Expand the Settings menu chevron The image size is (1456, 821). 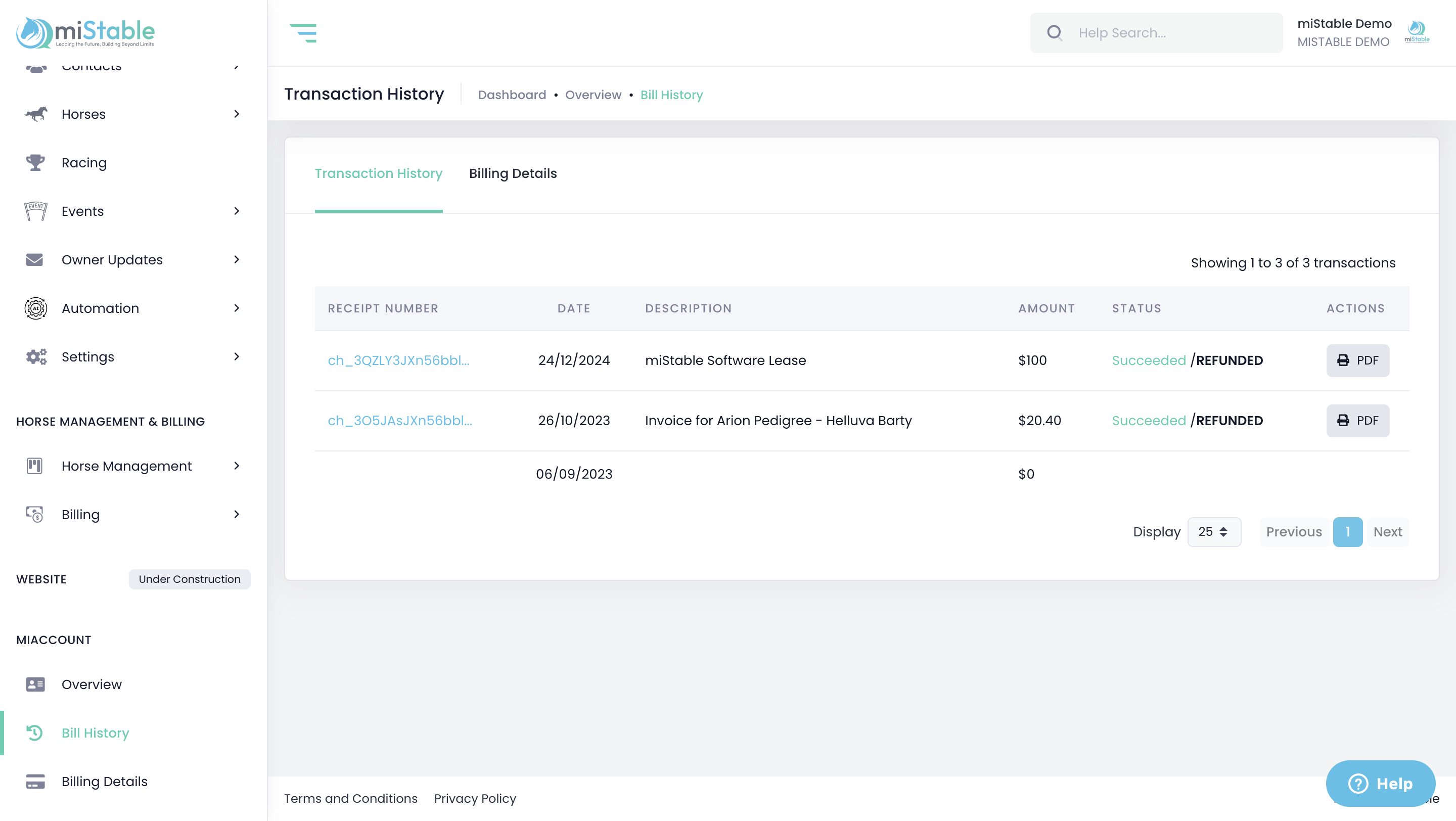click(x=236, y=356)
